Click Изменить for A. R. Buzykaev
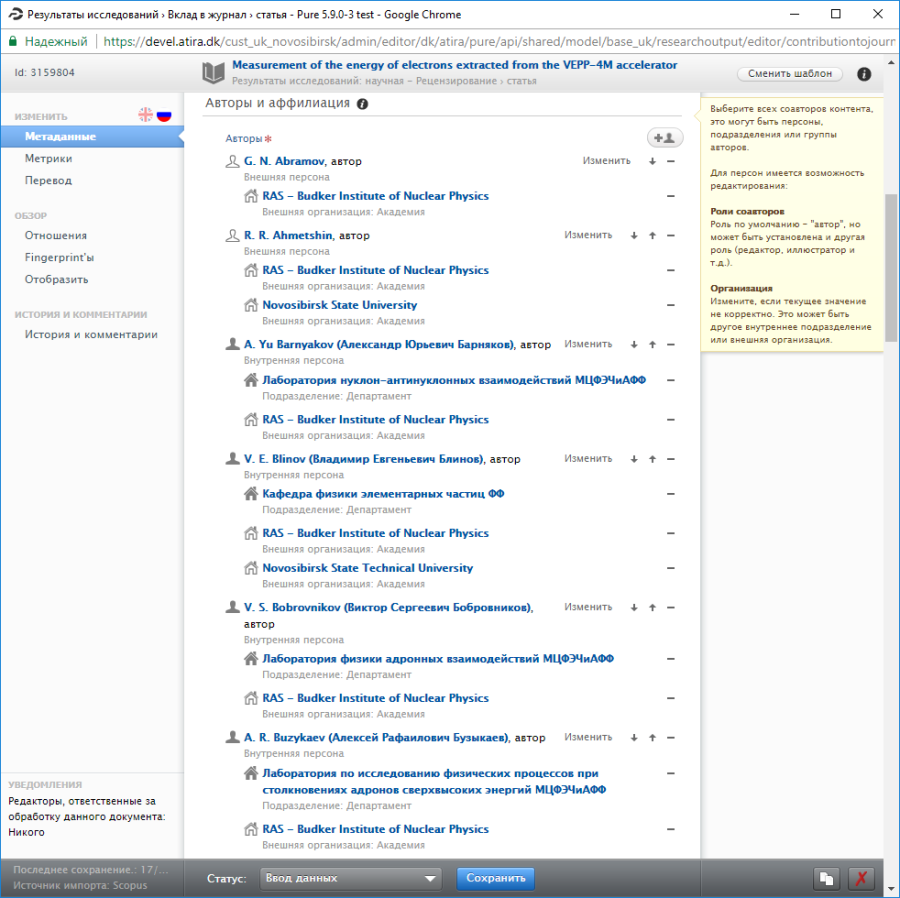 click(588, 737)
